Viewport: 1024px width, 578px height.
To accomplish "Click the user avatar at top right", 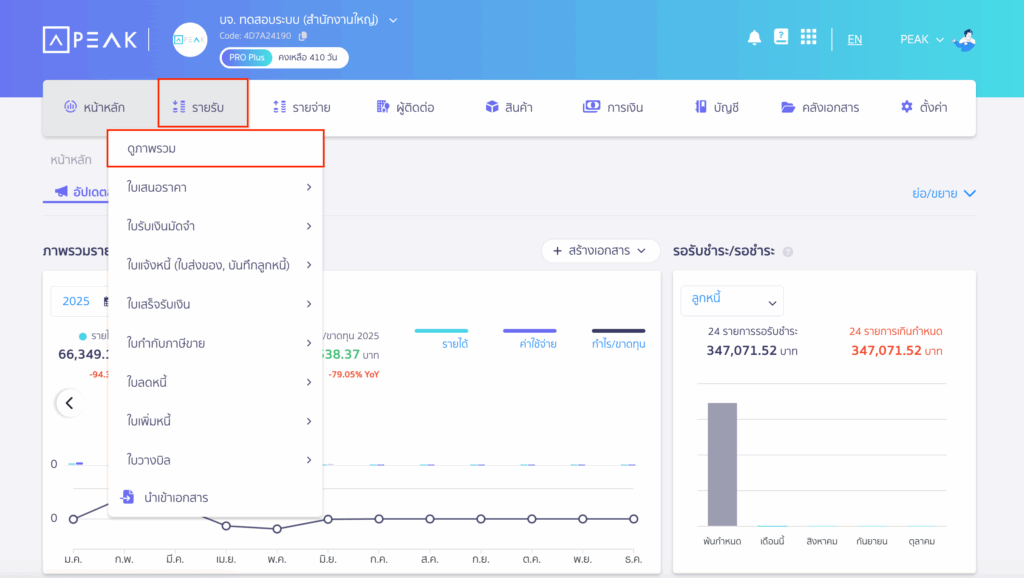I will [x=965, y=39].
